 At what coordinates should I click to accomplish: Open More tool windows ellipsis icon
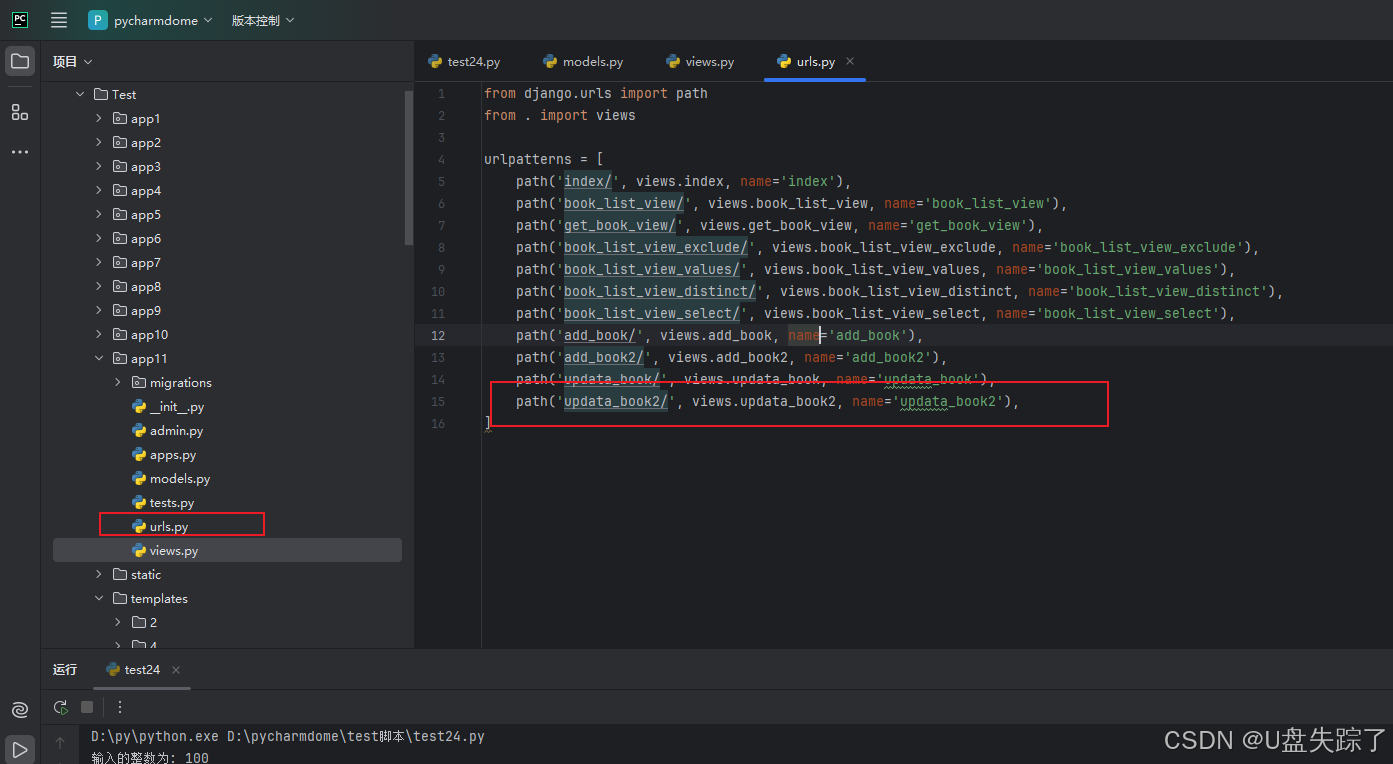click(x=20, y=151)
